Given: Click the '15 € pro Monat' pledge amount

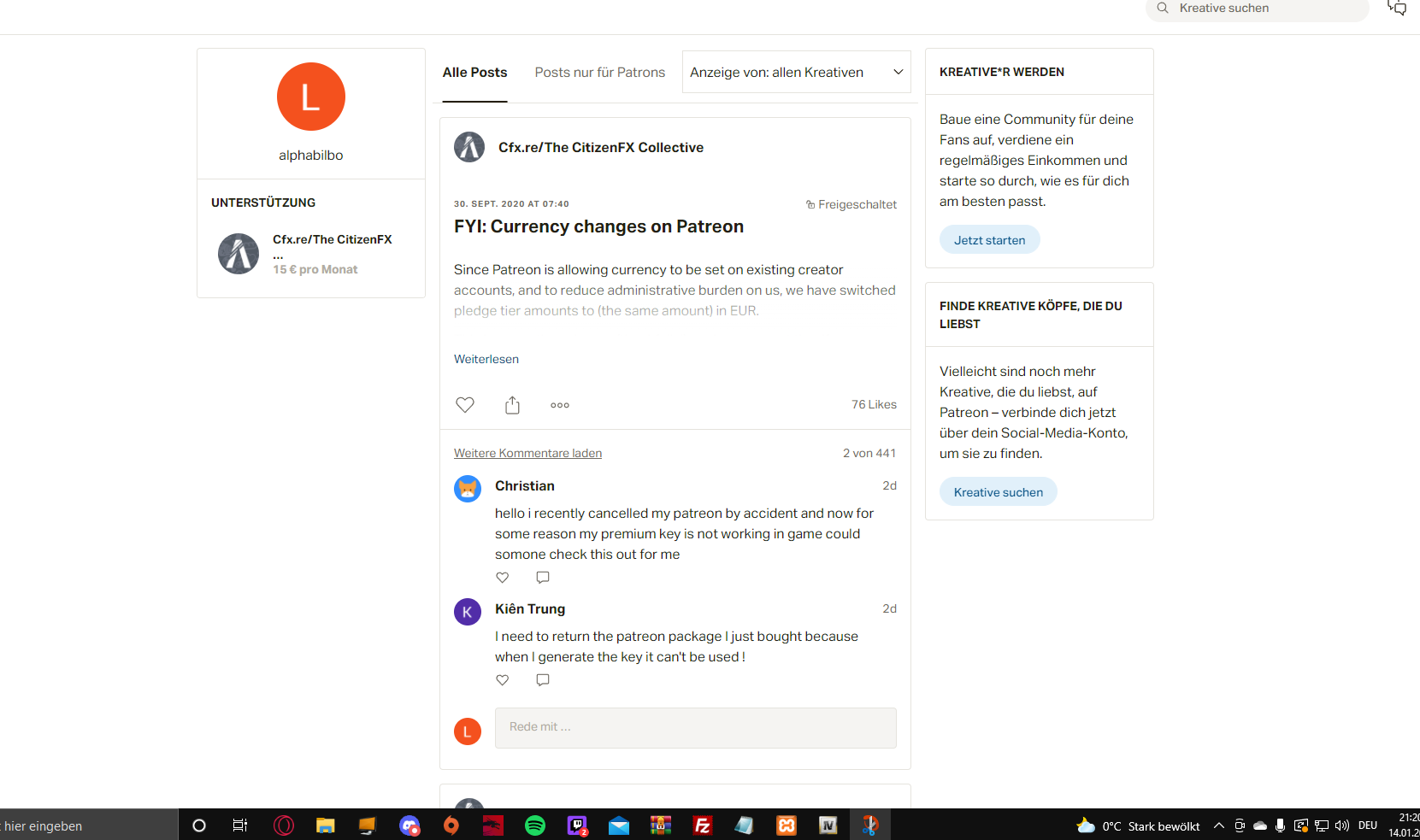Looking at the screenshot, I should click(315, 269).
